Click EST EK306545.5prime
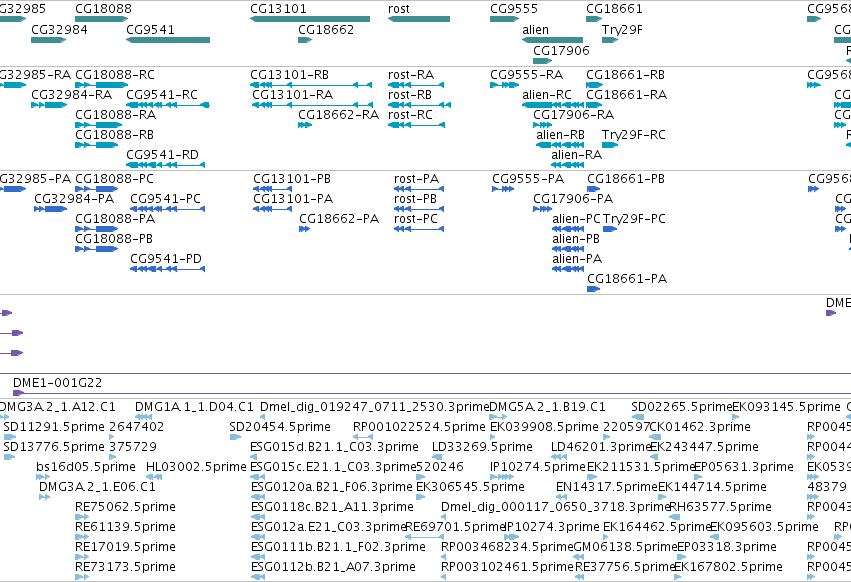851x582 pixels. click(x=471, y=486)
